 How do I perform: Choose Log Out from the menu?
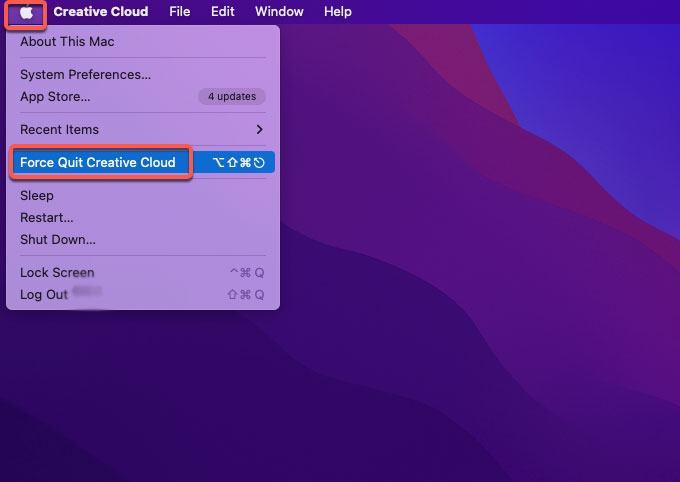[44, 295]
